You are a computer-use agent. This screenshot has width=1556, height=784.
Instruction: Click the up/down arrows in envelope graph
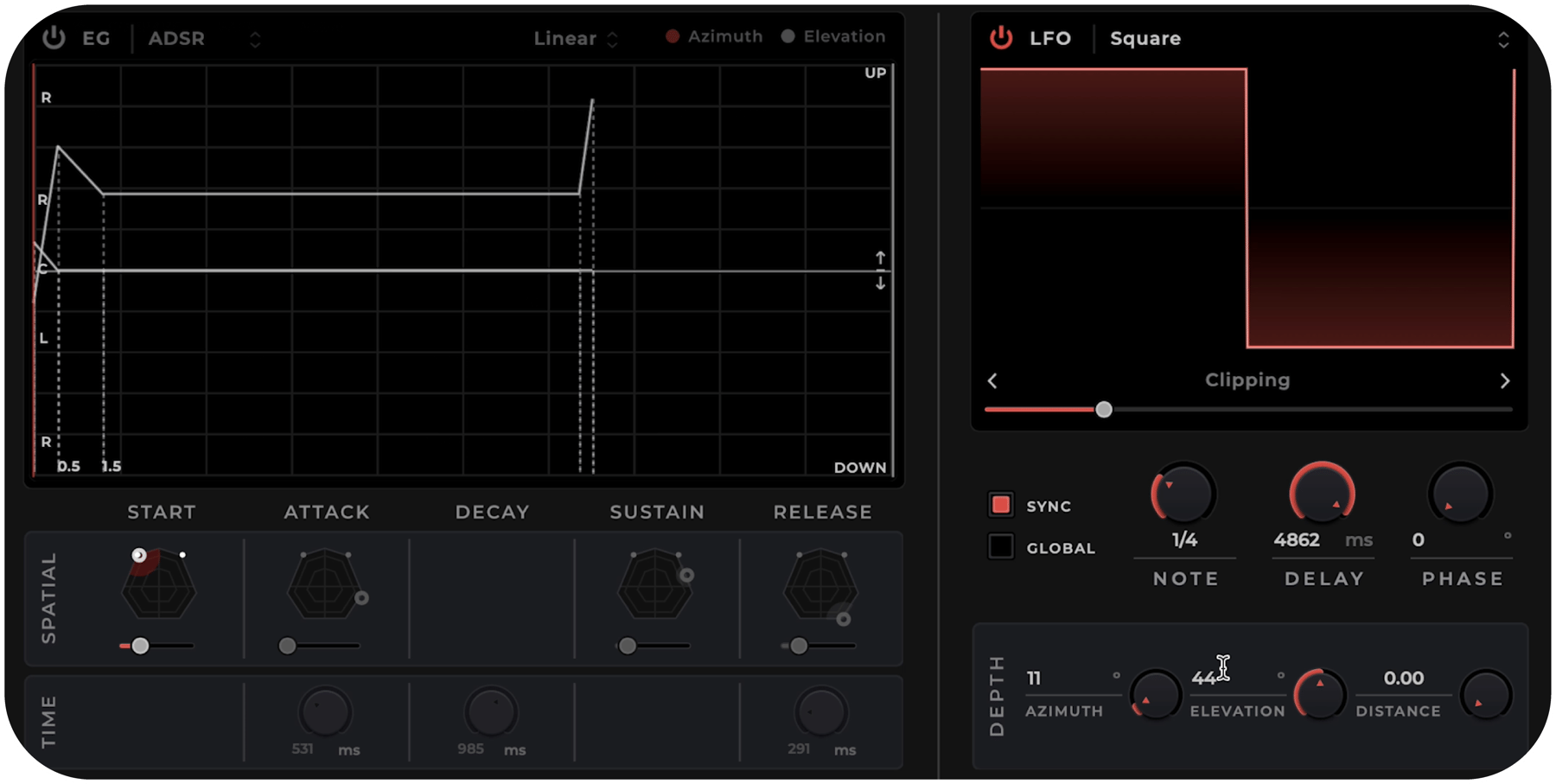coord(880,271)
